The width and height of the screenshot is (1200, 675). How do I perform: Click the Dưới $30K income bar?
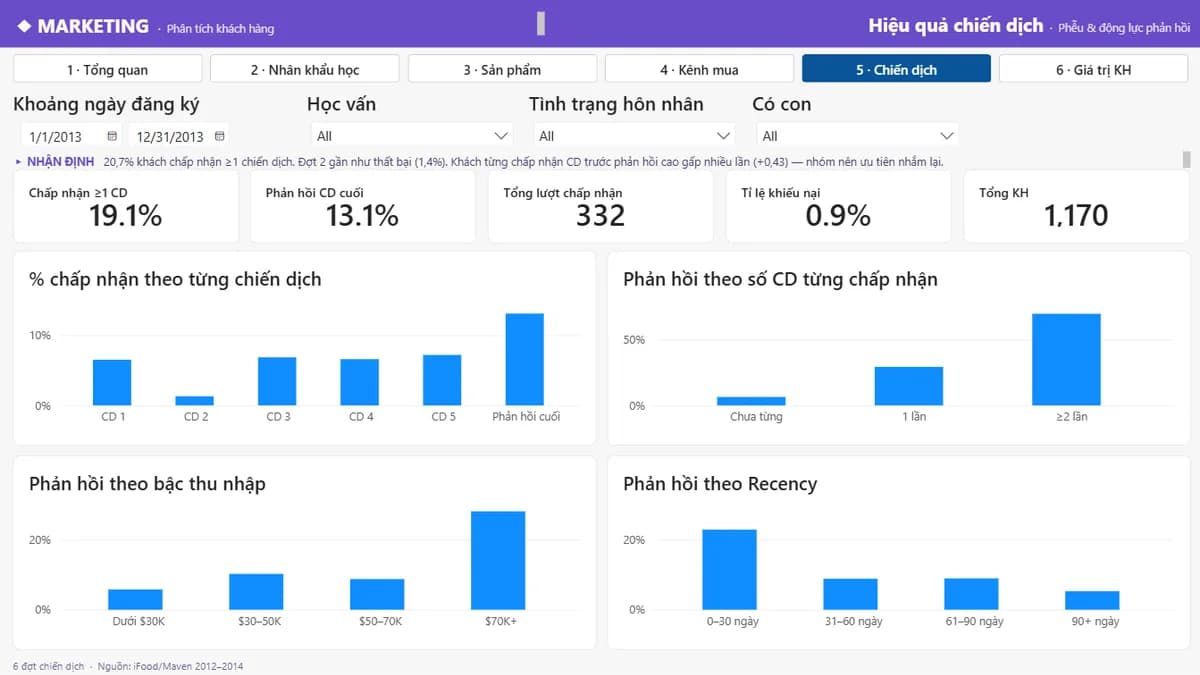click(x=135, y=599)
